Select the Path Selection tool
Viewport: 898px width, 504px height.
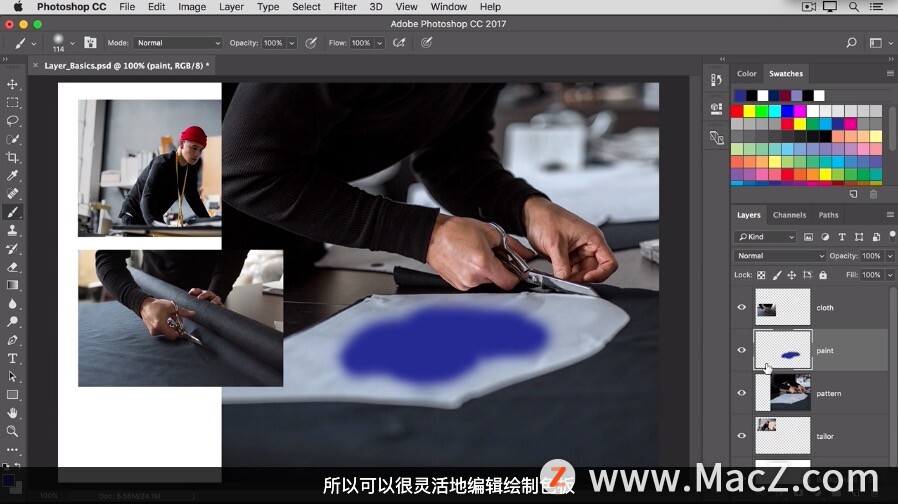[12, 376]
